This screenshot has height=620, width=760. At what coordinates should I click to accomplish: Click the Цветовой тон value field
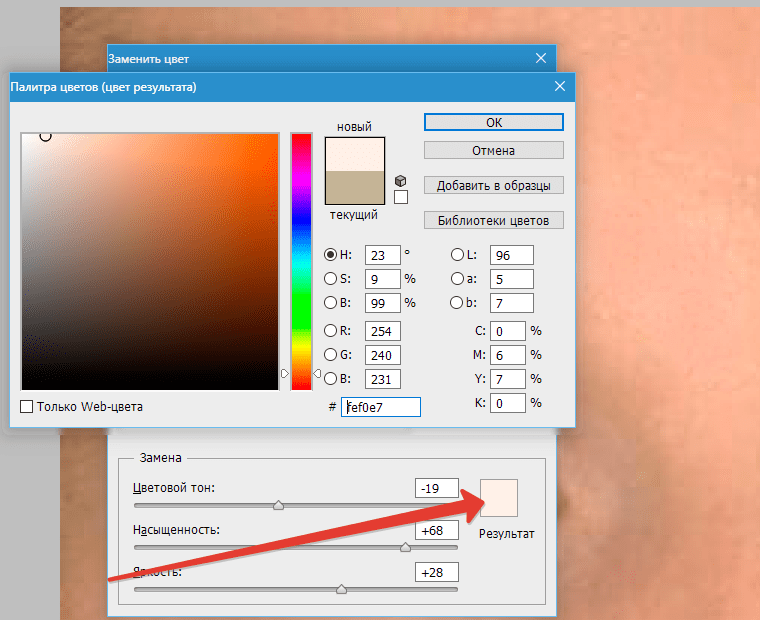(437, 488)
